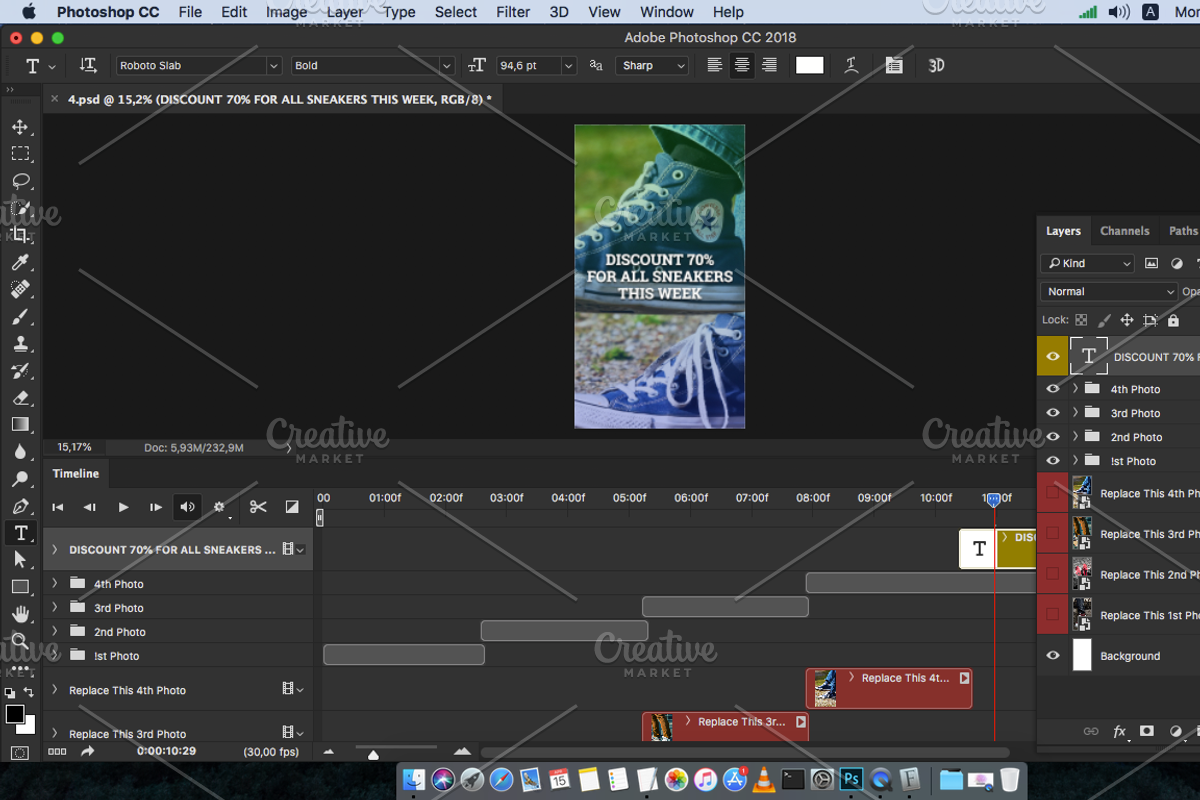Select the Crop tool

point(20,235)
